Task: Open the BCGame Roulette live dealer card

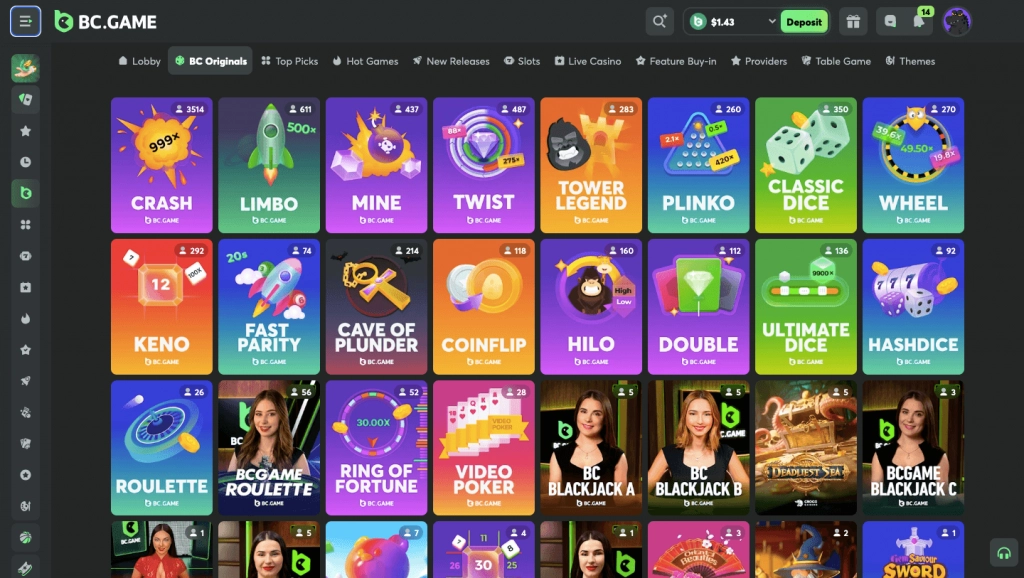Action: (269, 448)
